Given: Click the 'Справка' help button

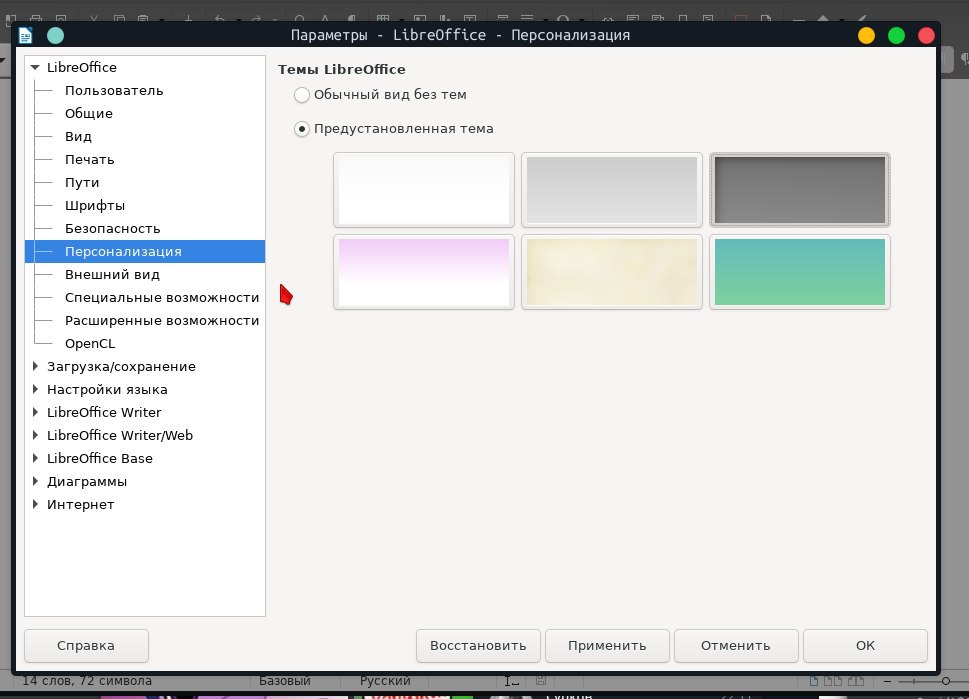Looking at the screenshot, I should 86,645.
